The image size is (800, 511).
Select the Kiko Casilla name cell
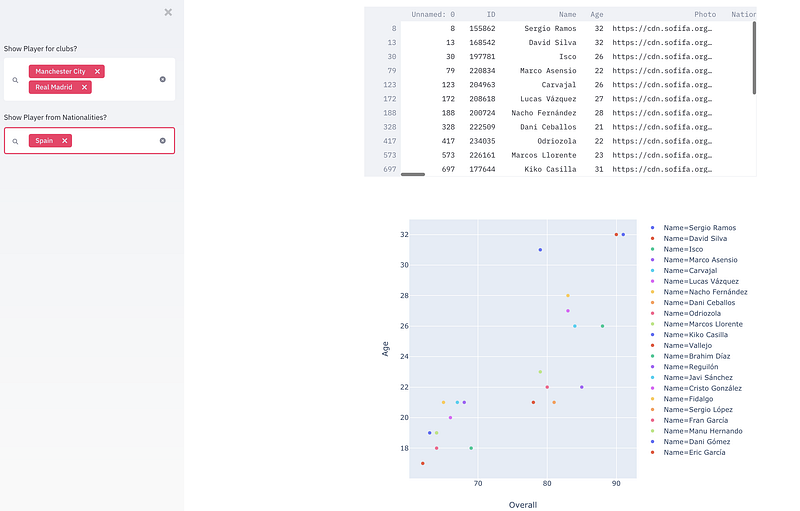coord(550,169)
